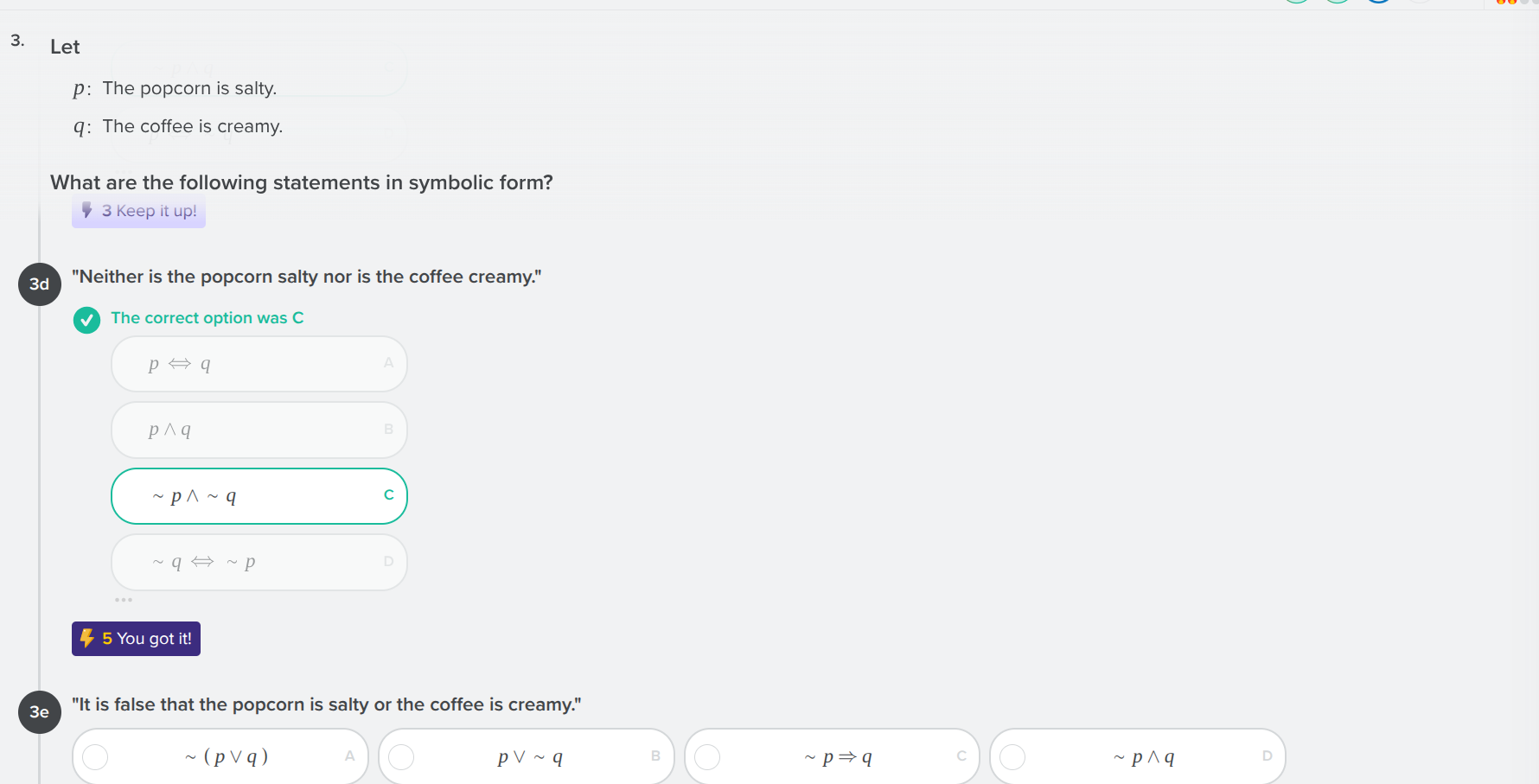The width and height of the screenshot is (1539, 784).
Task: Click the leftmost green circle icon in the top bar
Action: pos(1296,2)
